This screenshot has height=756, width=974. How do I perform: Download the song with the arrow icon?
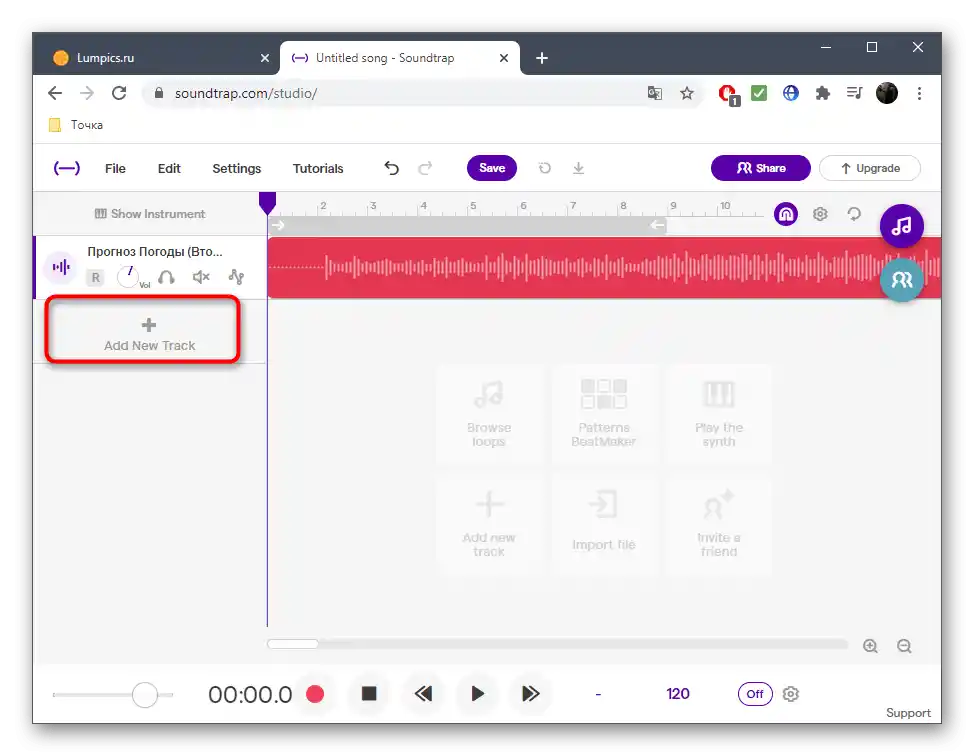(x=578, y=168)
